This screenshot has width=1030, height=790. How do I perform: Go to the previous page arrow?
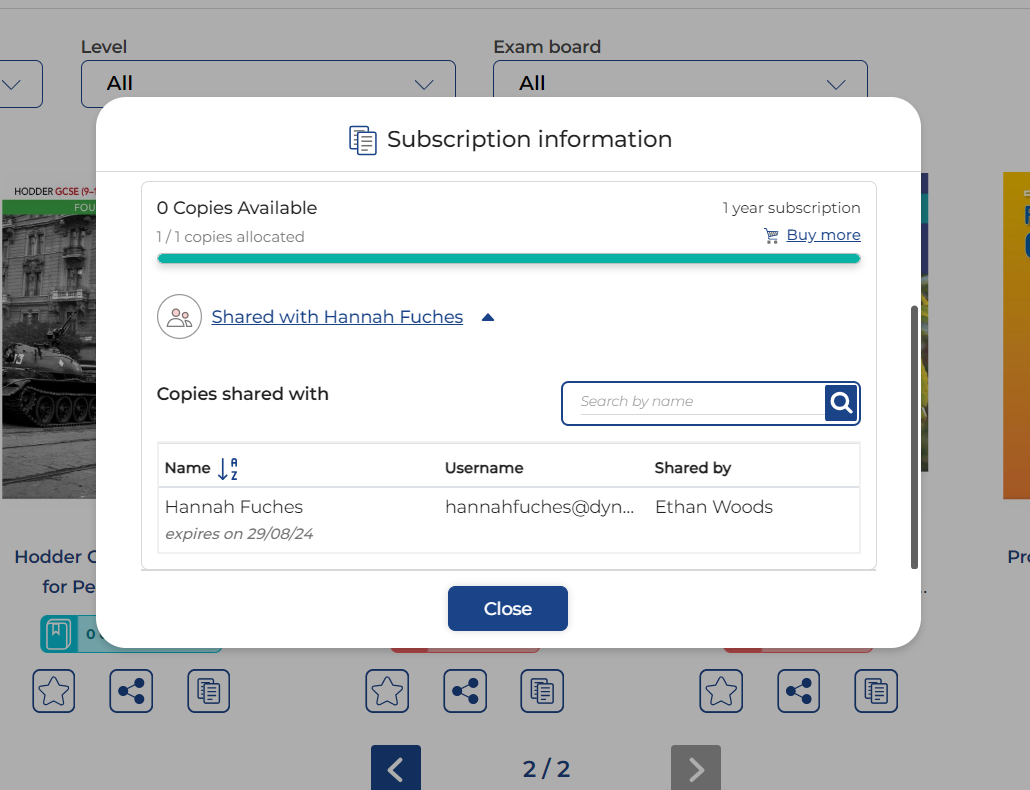point(396,768)
